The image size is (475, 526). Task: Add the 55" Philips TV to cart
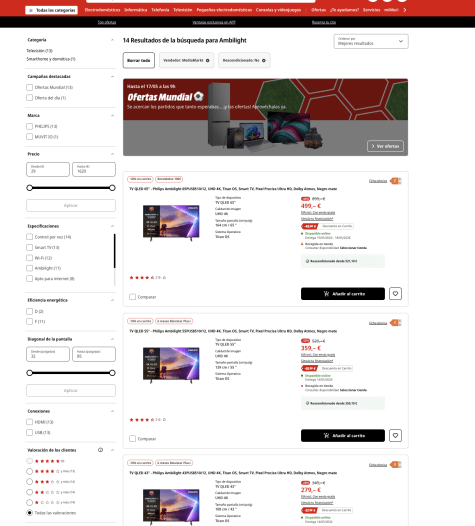point(343,435)
